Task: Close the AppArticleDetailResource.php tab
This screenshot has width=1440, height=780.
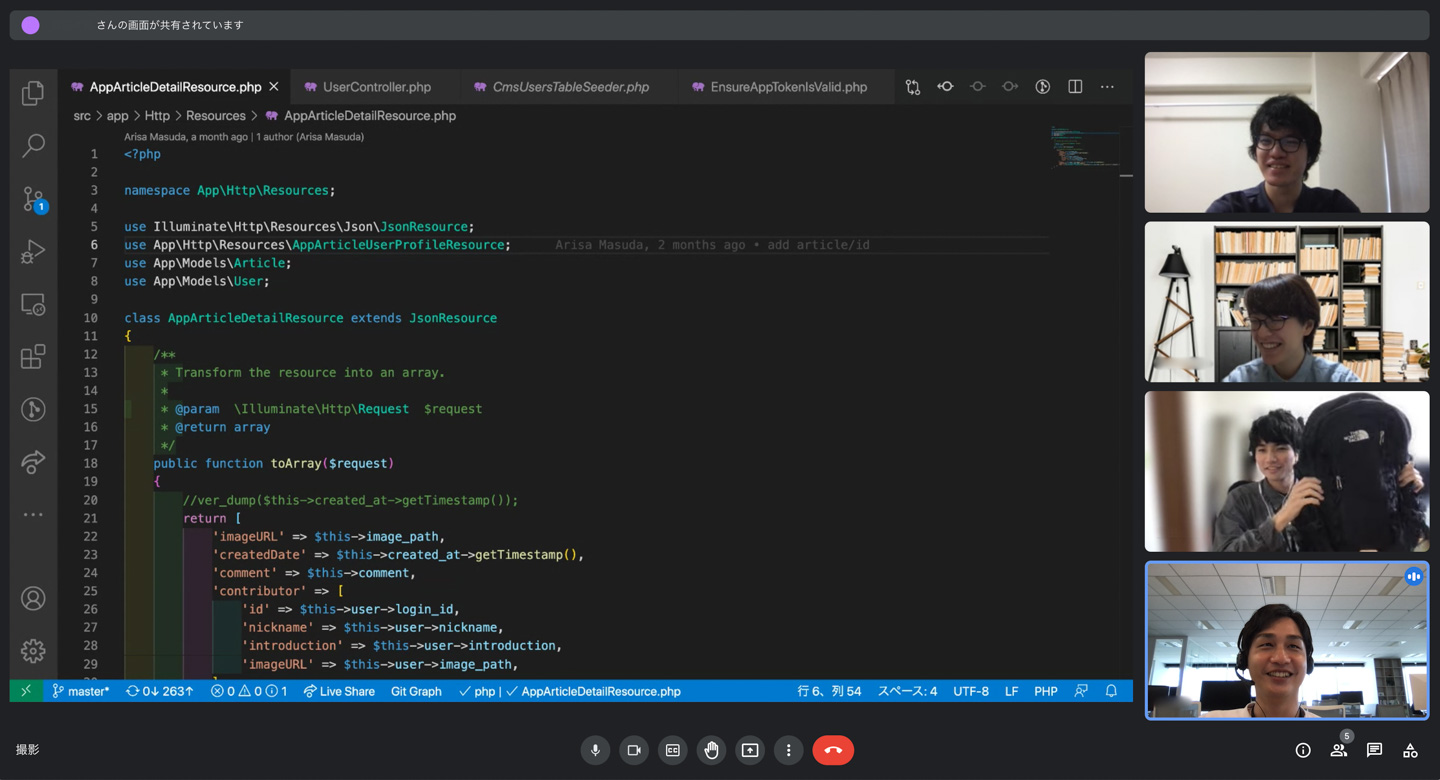Action: (274, 87)
